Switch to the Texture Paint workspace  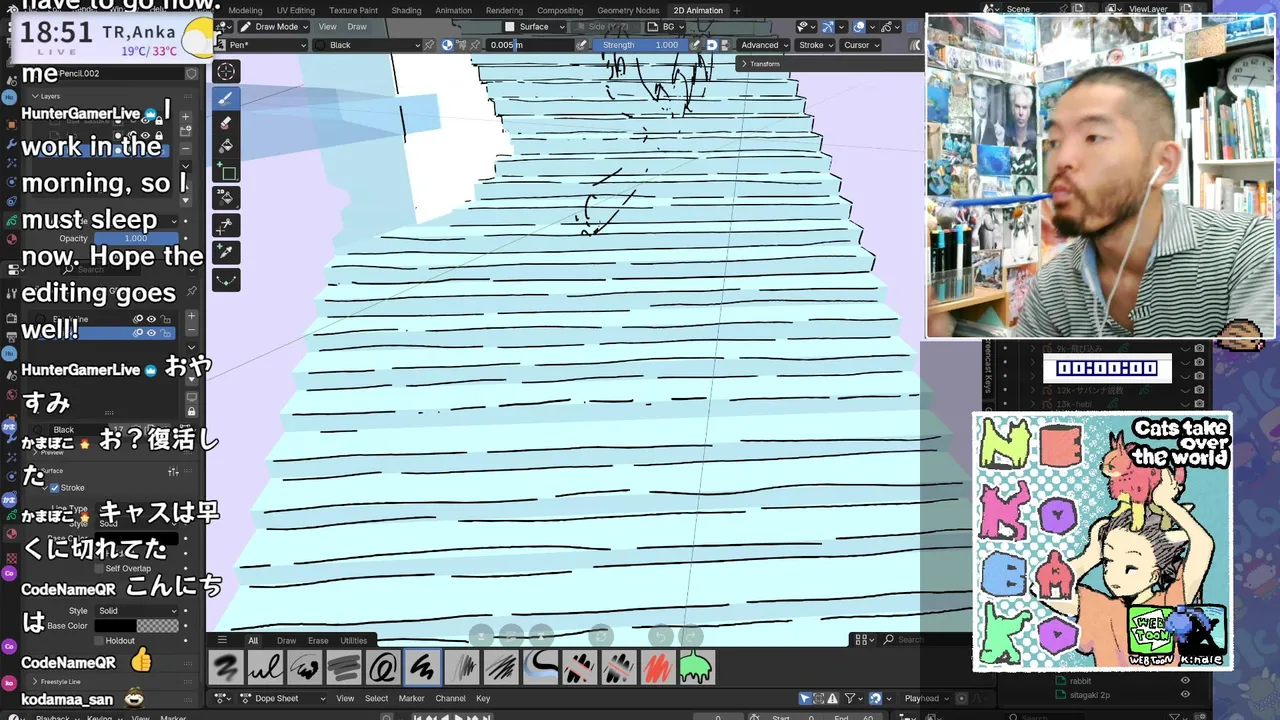click(353, 10)
